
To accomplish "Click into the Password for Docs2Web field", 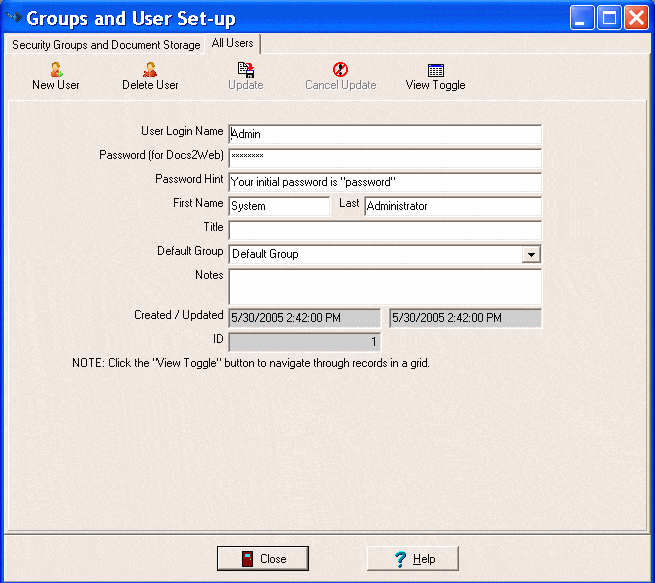I will [x=384, y=158].
